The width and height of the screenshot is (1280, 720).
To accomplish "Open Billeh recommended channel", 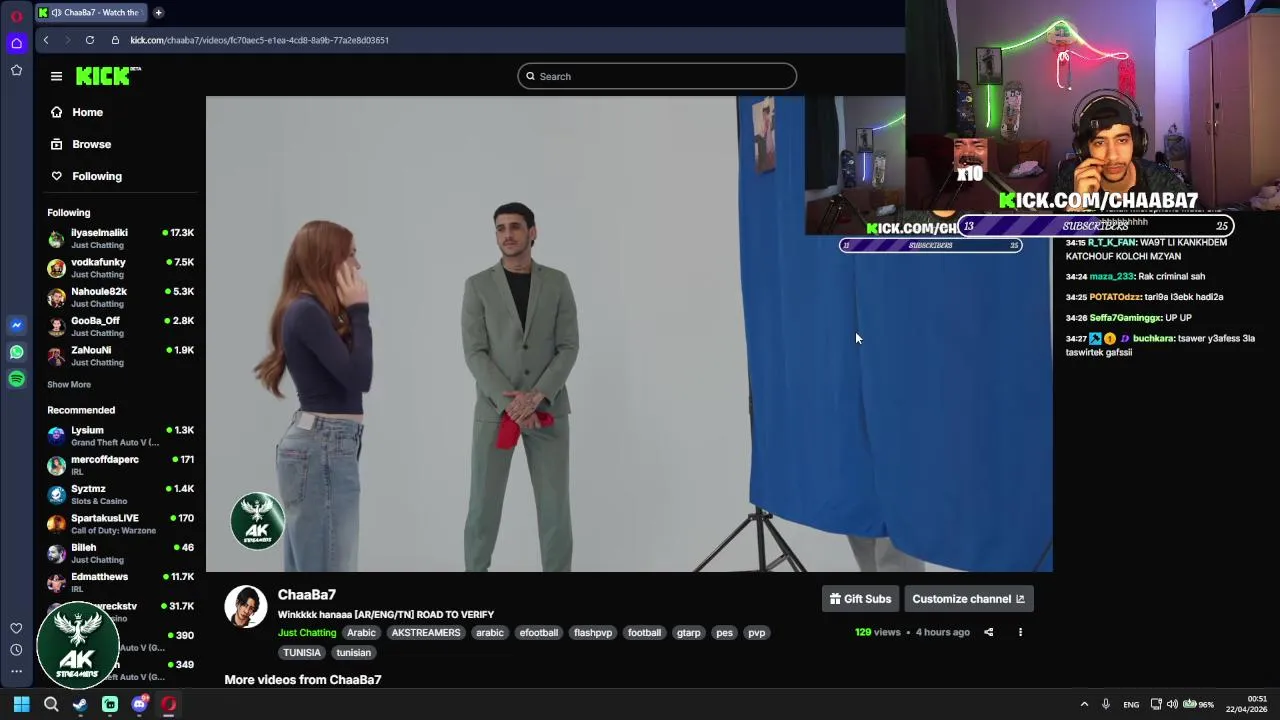I will click(x=120, y=552).
